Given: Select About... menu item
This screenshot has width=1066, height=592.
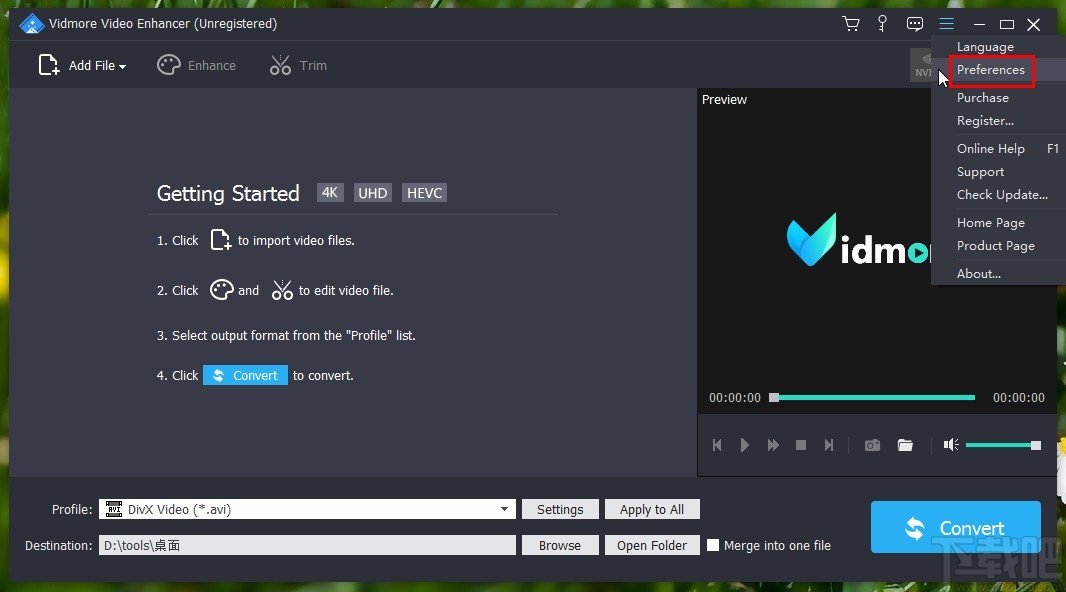Looking at the screenshot, I should tap(979, 274).
